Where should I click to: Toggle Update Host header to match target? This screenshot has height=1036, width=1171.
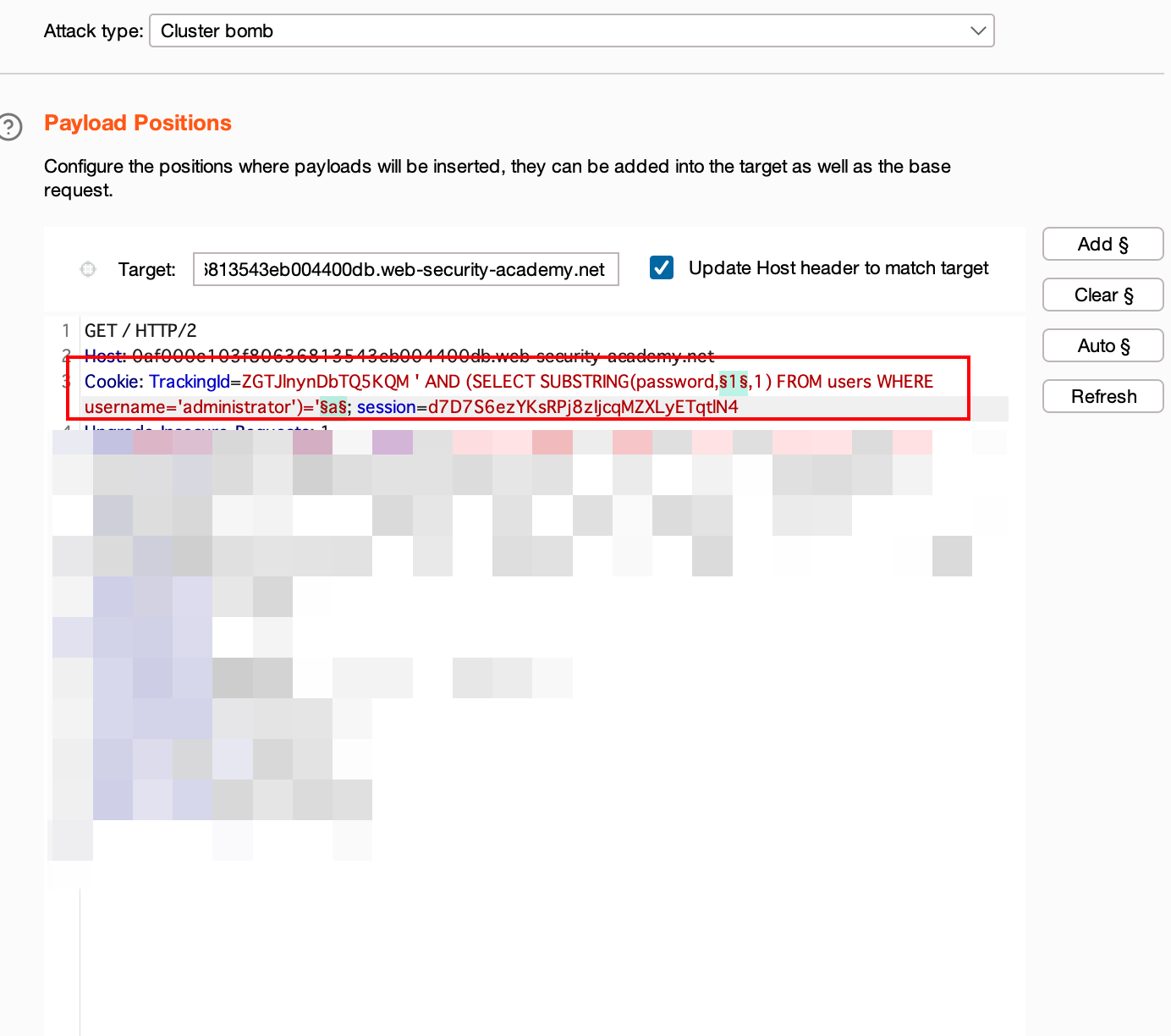(662, 267)
